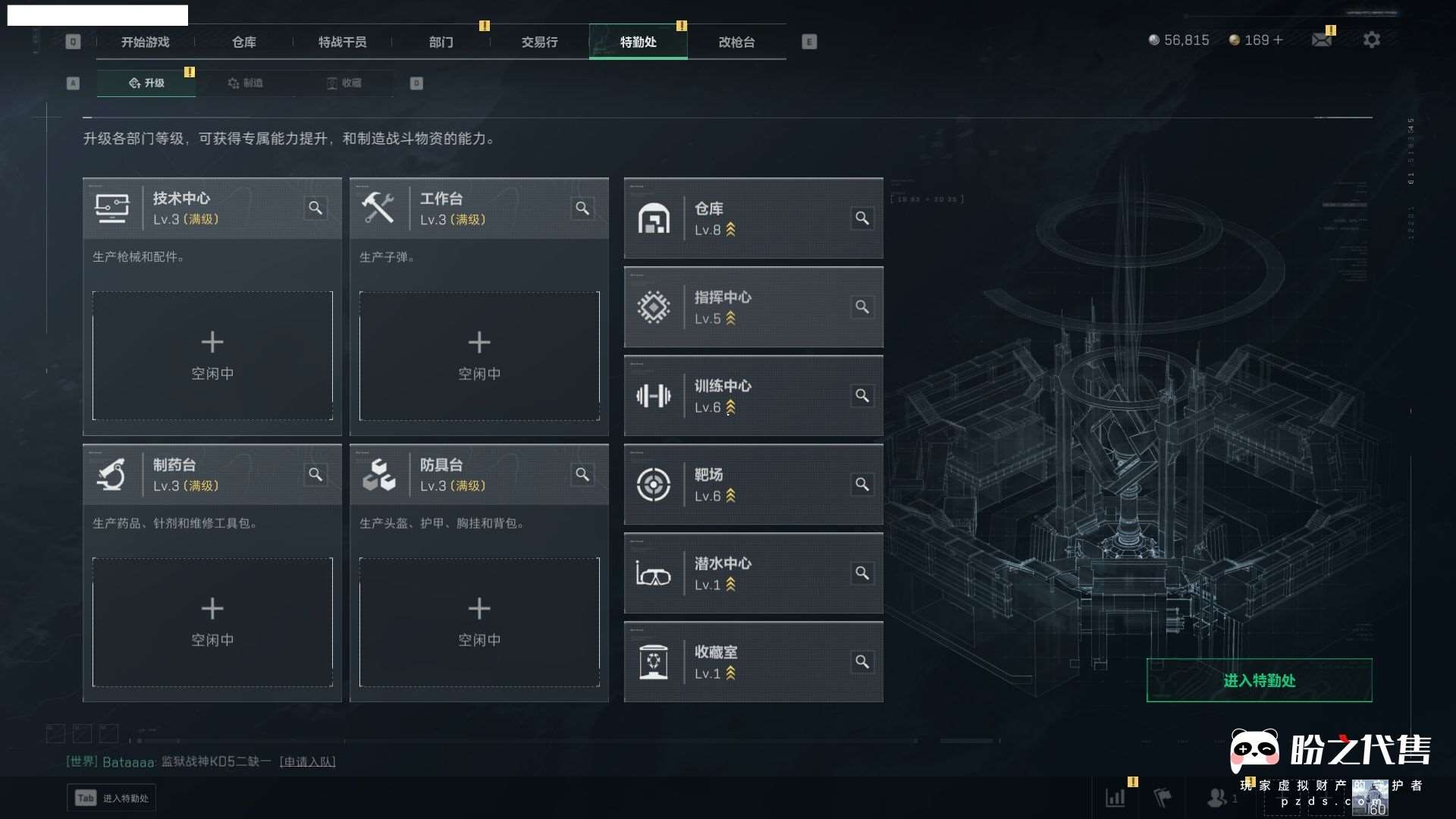Click upgrade arrows next to 指挥中心 Lv.5
This screenshot has width=1456, height=819.
[x=730, y=318]
